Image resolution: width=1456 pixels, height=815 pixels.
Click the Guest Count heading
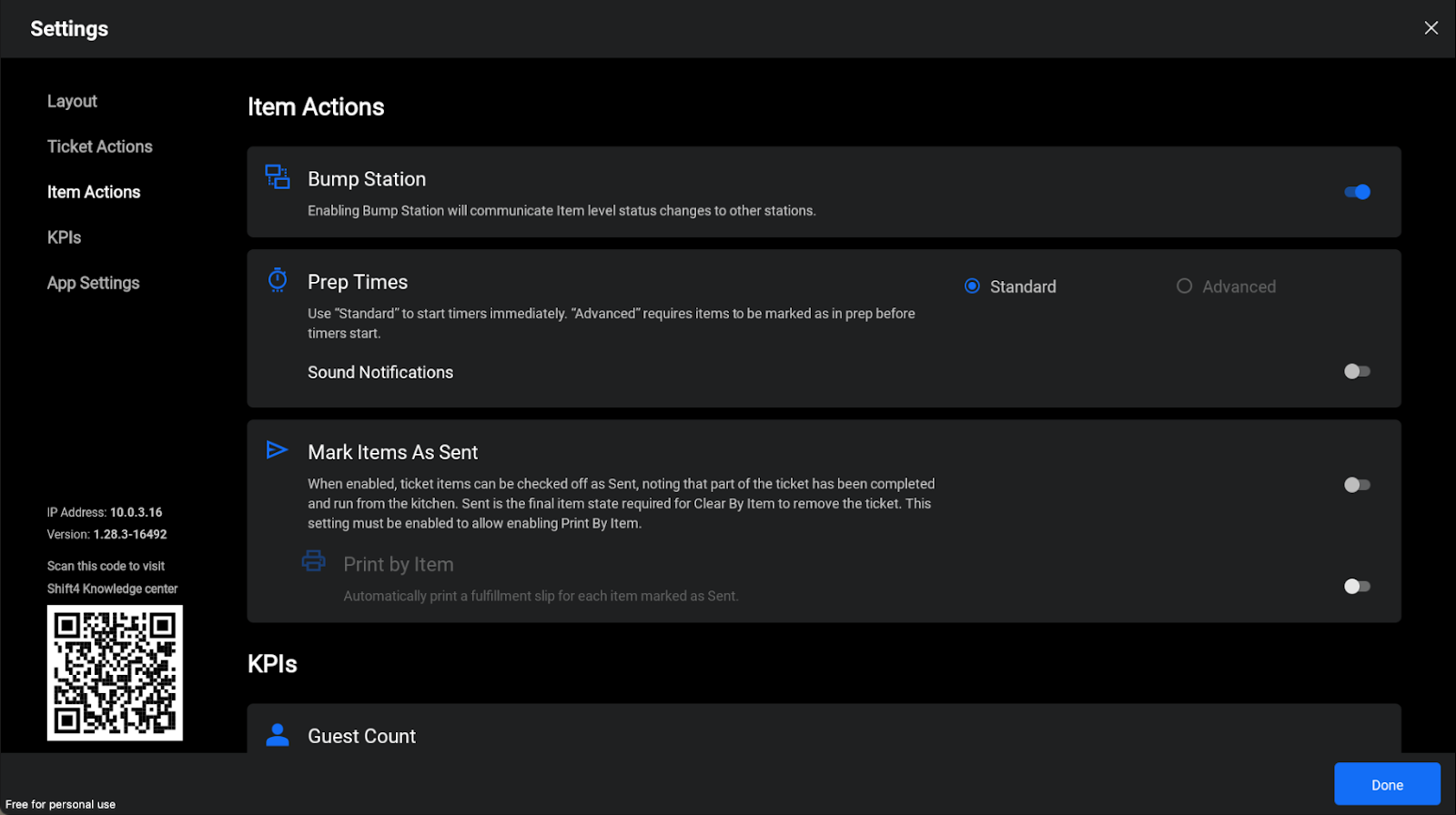click(361, 736)
